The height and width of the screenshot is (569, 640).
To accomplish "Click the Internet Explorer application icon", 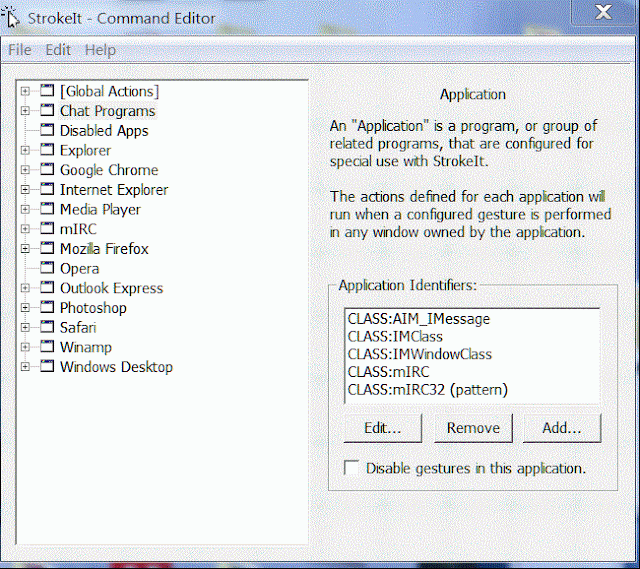I will point(47,189).
